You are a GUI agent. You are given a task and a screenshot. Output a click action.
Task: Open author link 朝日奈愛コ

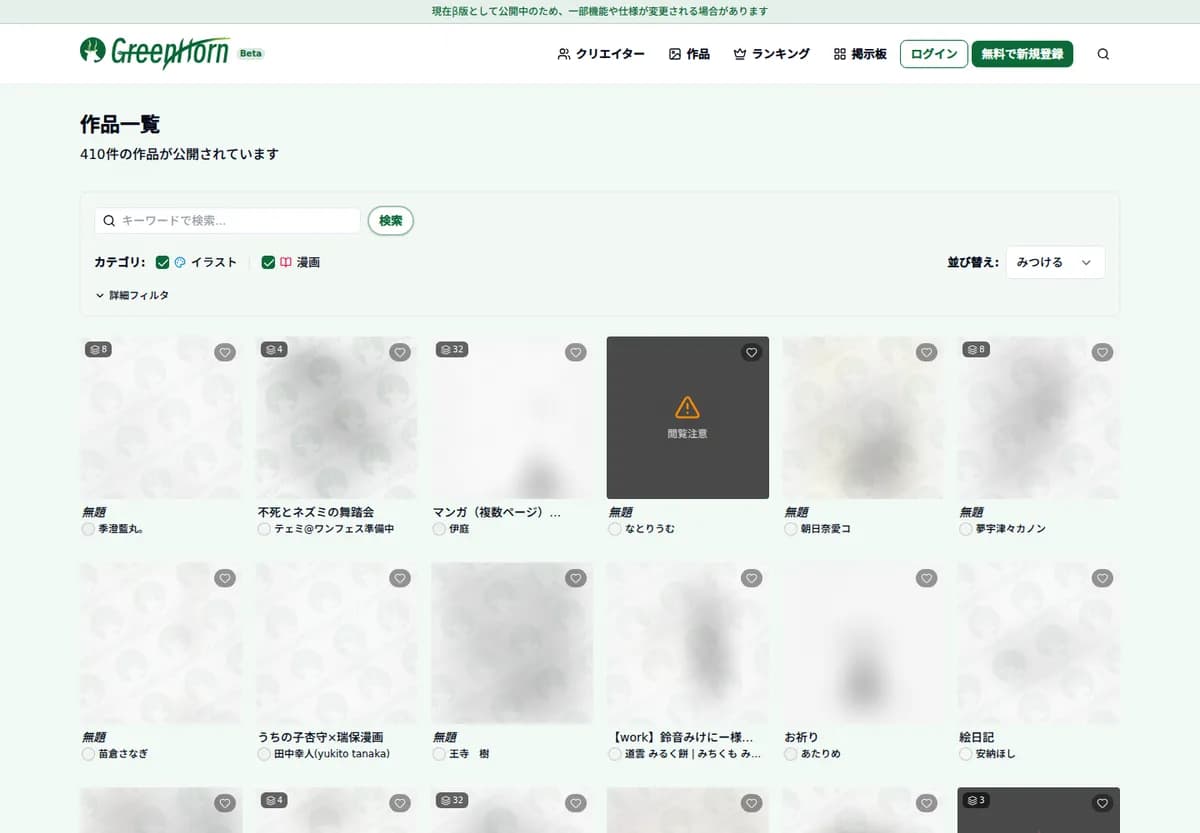click(825, 529)
